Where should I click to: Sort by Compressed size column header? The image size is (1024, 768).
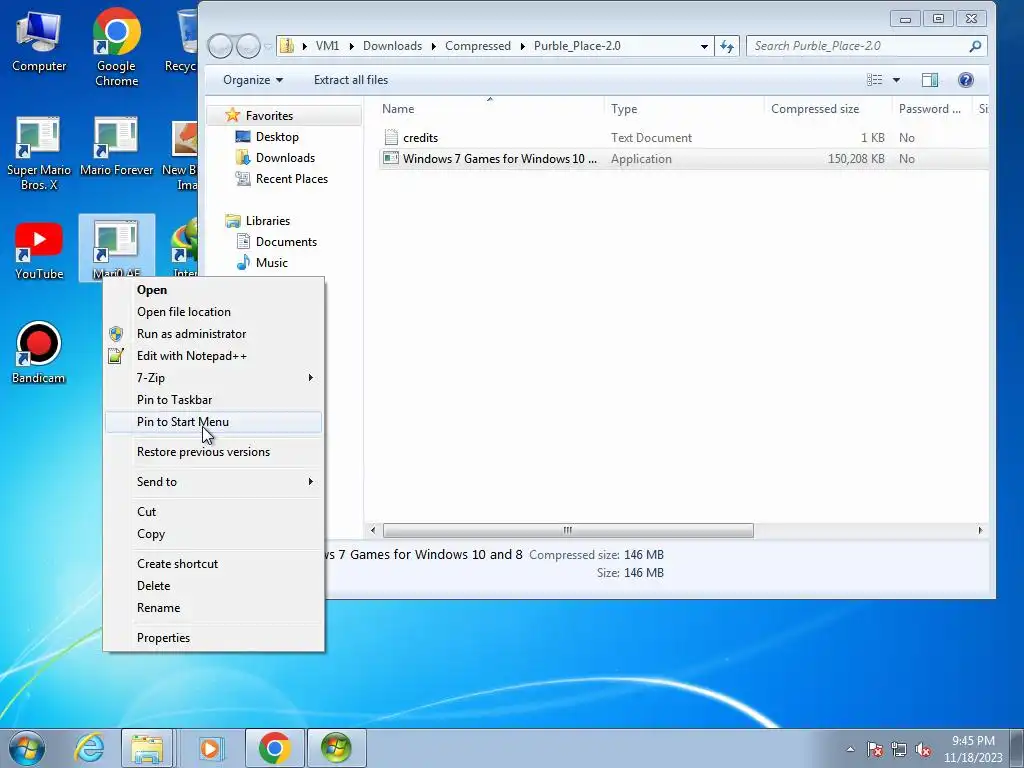[827, 109]
